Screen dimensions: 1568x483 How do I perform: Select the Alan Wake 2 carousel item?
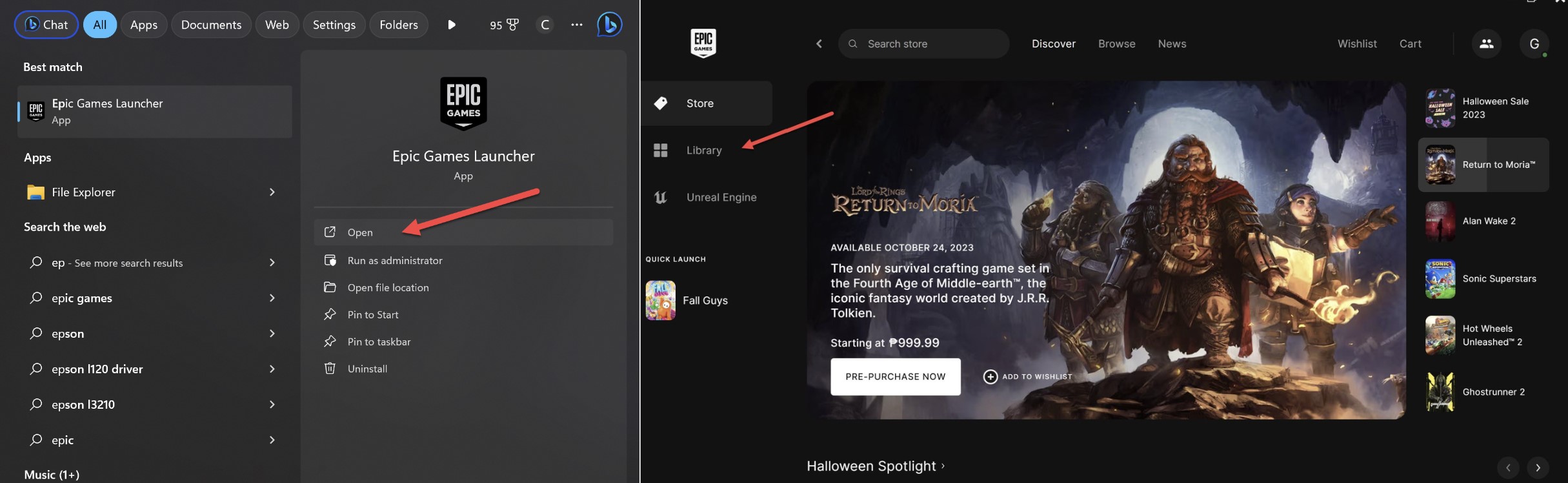pos(1483,221)
